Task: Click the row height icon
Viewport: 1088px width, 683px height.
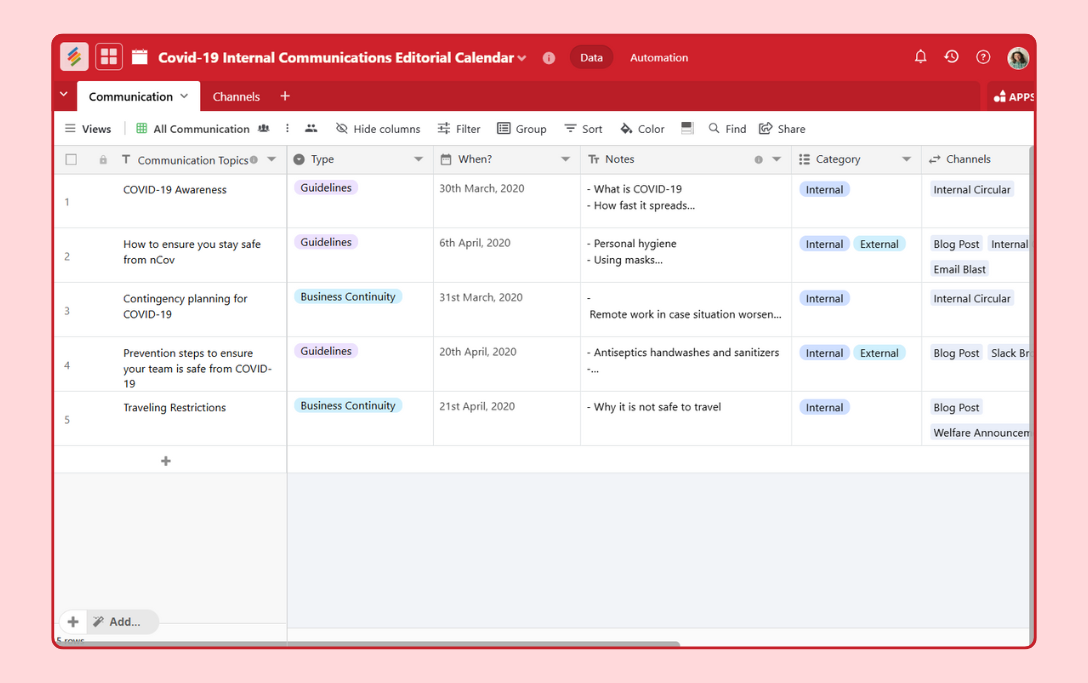Action: tap(687, 128)
